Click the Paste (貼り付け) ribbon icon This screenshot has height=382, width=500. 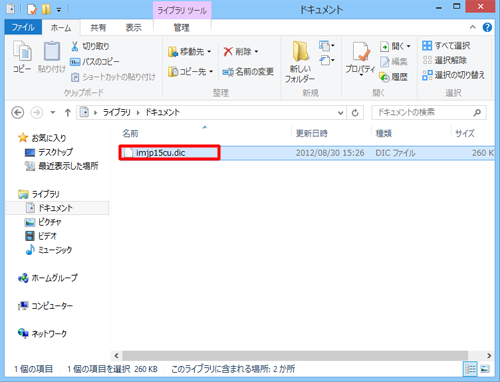[x=52, y=57]
